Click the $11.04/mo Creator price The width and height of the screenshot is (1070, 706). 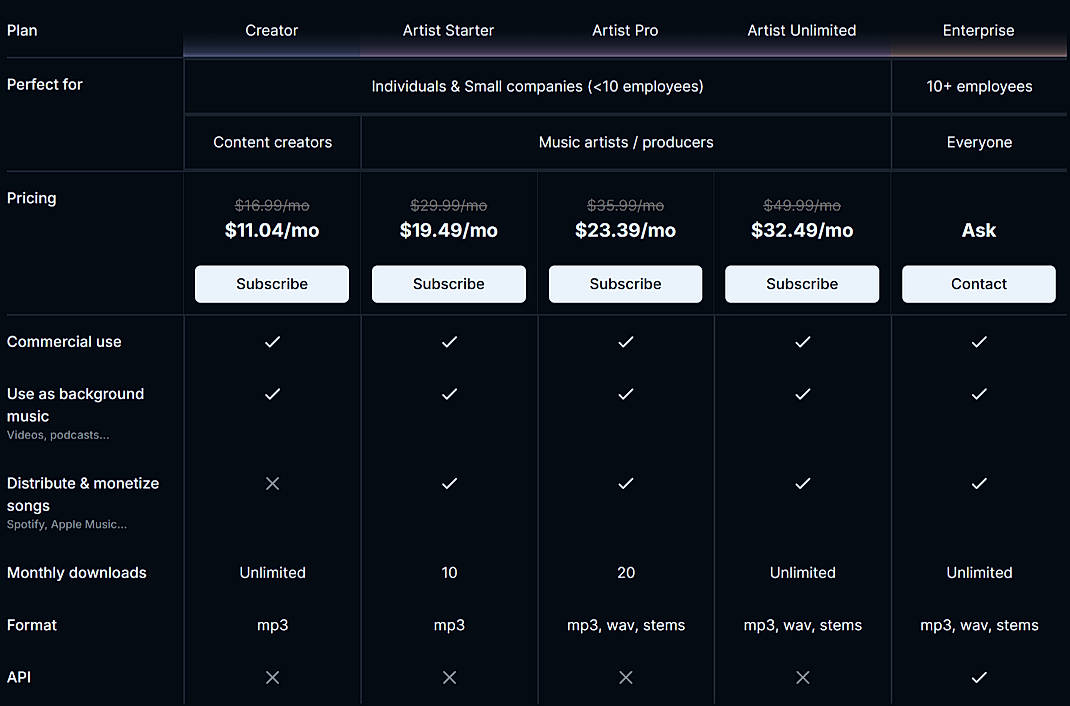point(272,231)
